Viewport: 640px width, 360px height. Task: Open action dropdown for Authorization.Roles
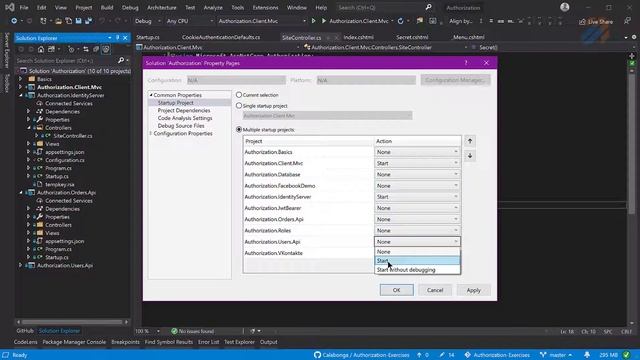[417, 231]
